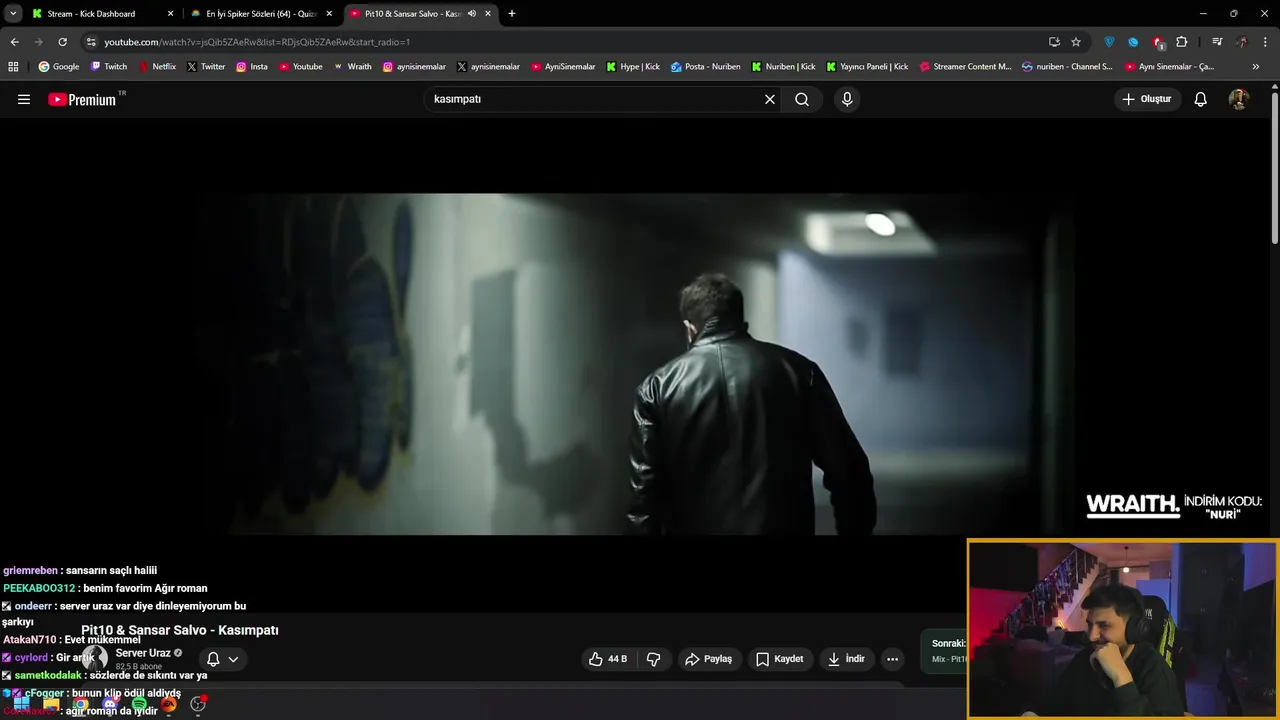Screen dimensions: 1280x720
Task: Open the Netflix bookmark
Action: point(157,67)
